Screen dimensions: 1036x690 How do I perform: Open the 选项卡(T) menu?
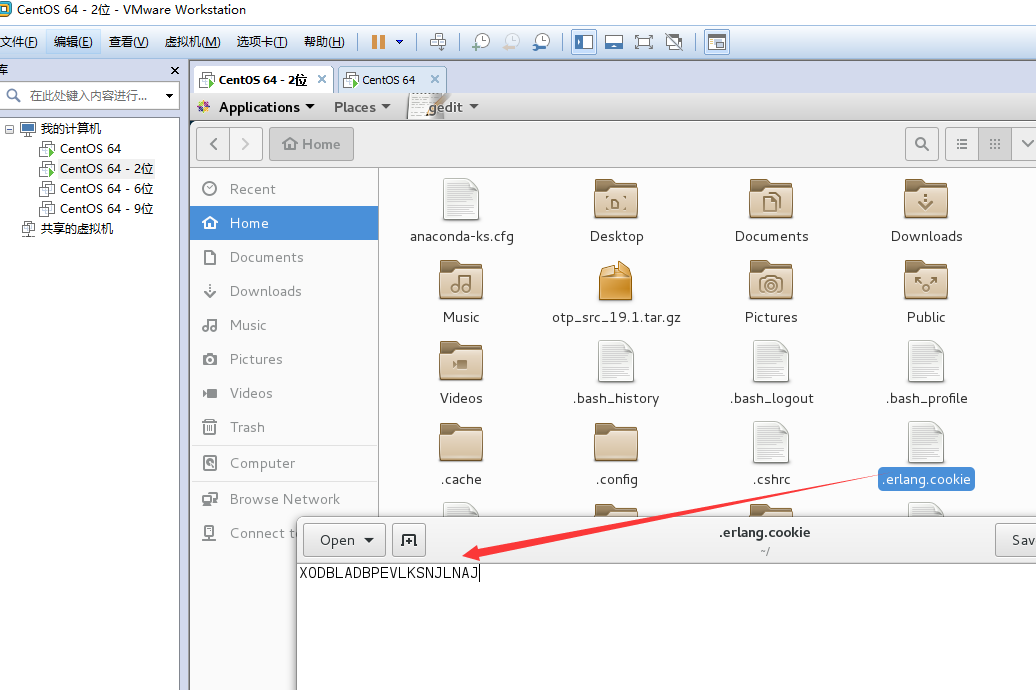pos(262,42)
